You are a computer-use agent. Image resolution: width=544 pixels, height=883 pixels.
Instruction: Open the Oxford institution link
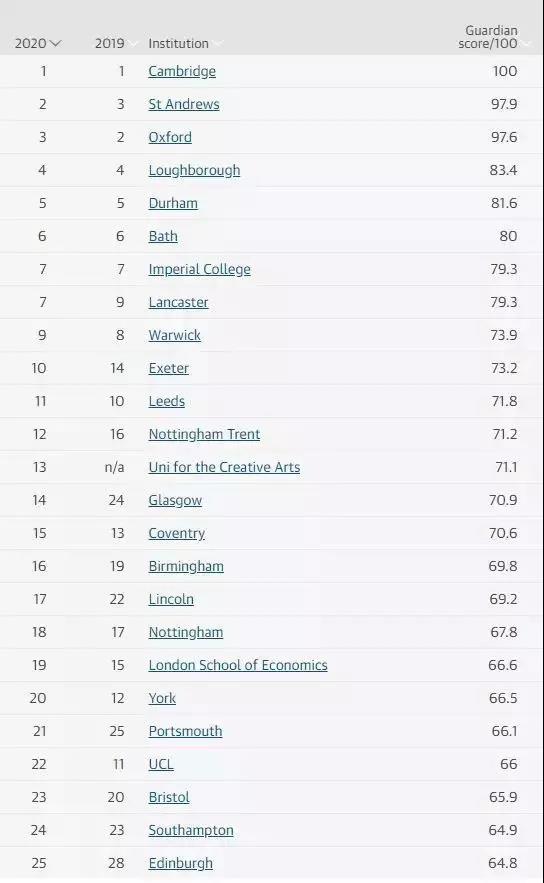click(170, 137)
